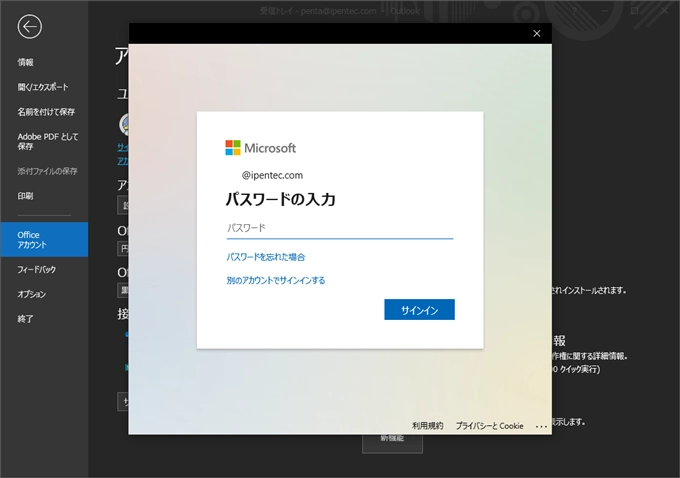Click the パスワードを忘れた場合 link
This screenshot has width=680, height=478.
click(265, 257)
